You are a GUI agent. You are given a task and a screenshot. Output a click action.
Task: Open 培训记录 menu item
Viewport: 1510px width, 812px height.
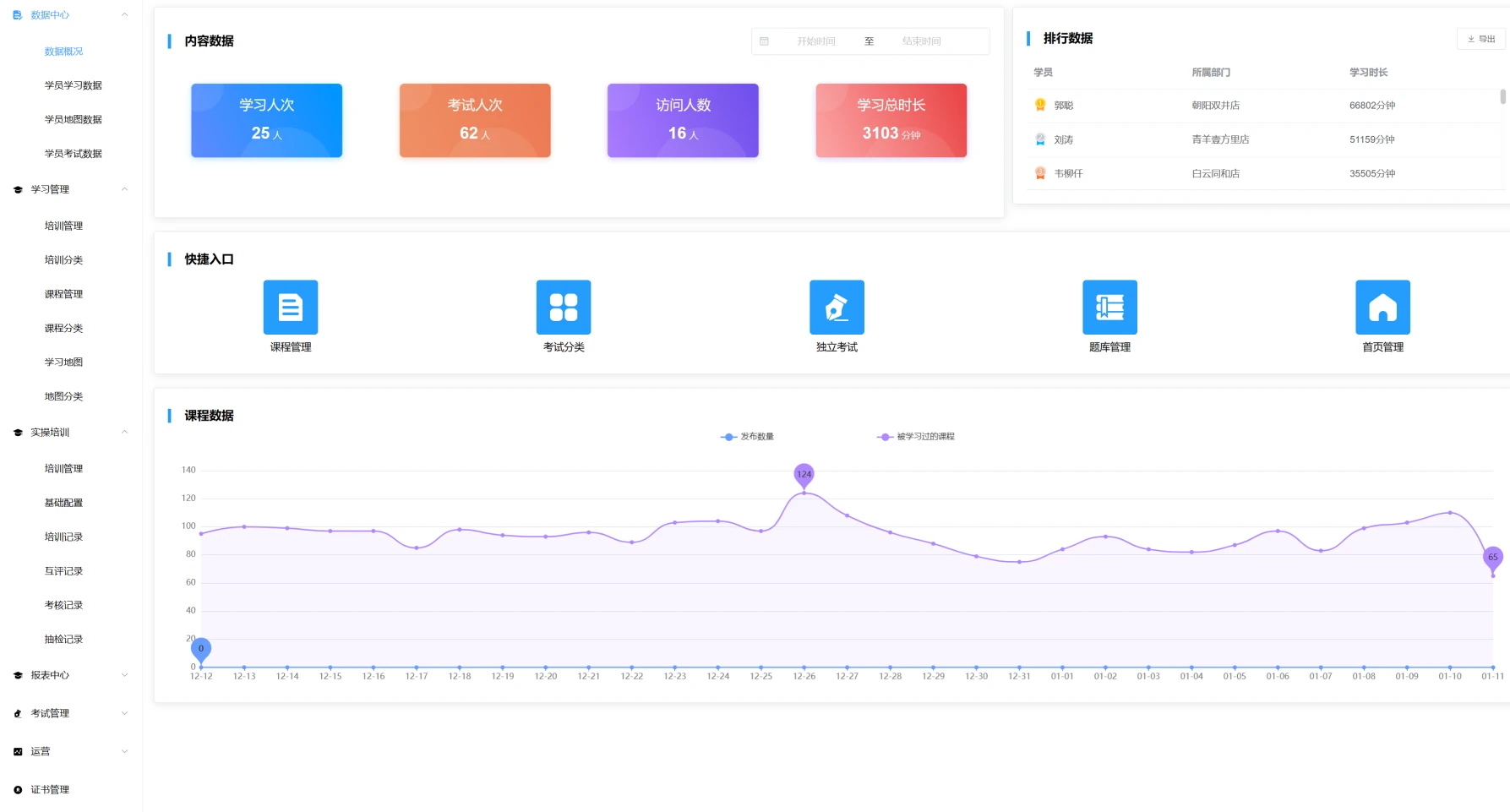pos(63,537)
